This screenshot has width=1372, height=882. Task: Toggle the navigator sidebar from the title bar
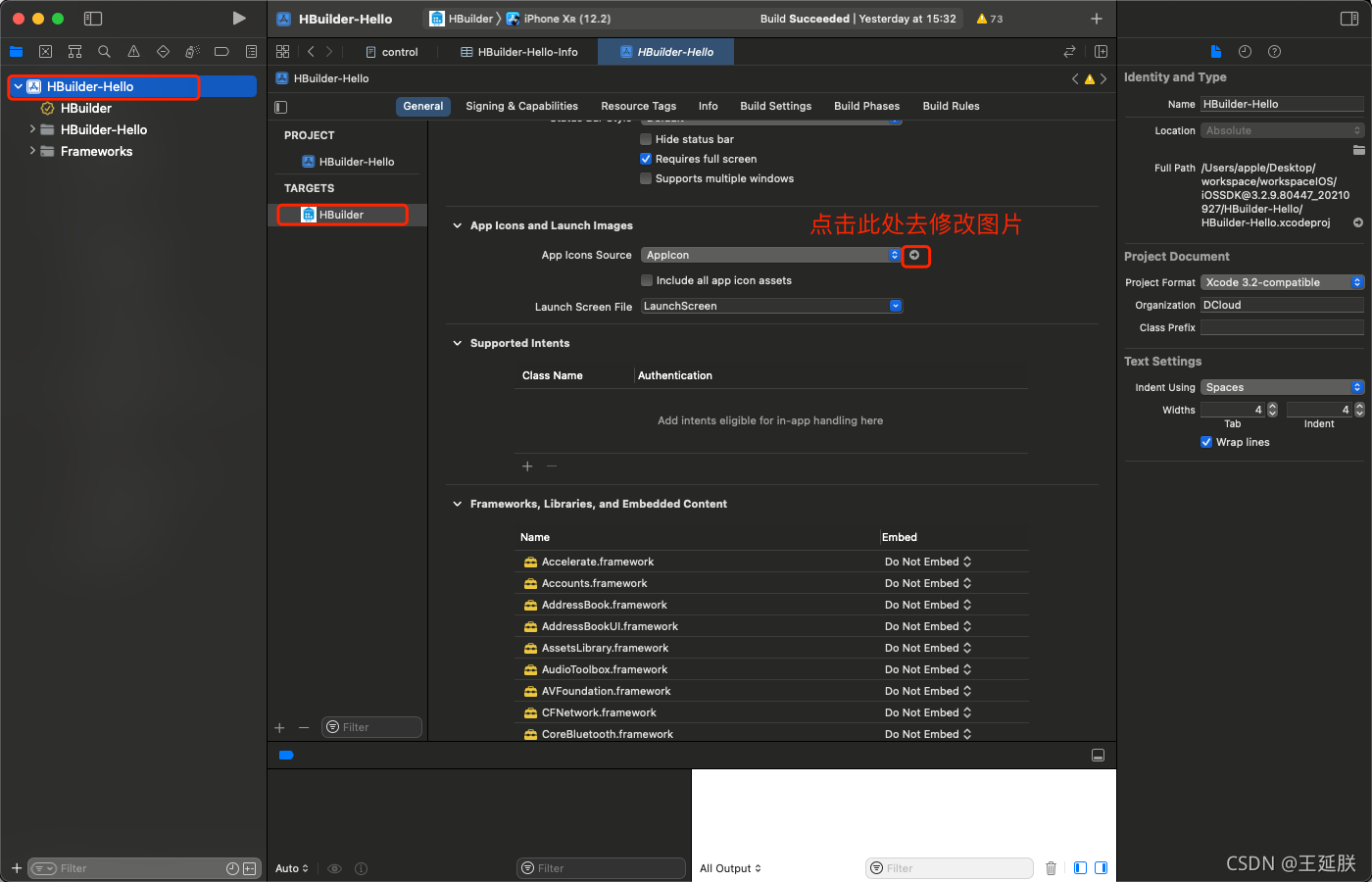point(93,19)
